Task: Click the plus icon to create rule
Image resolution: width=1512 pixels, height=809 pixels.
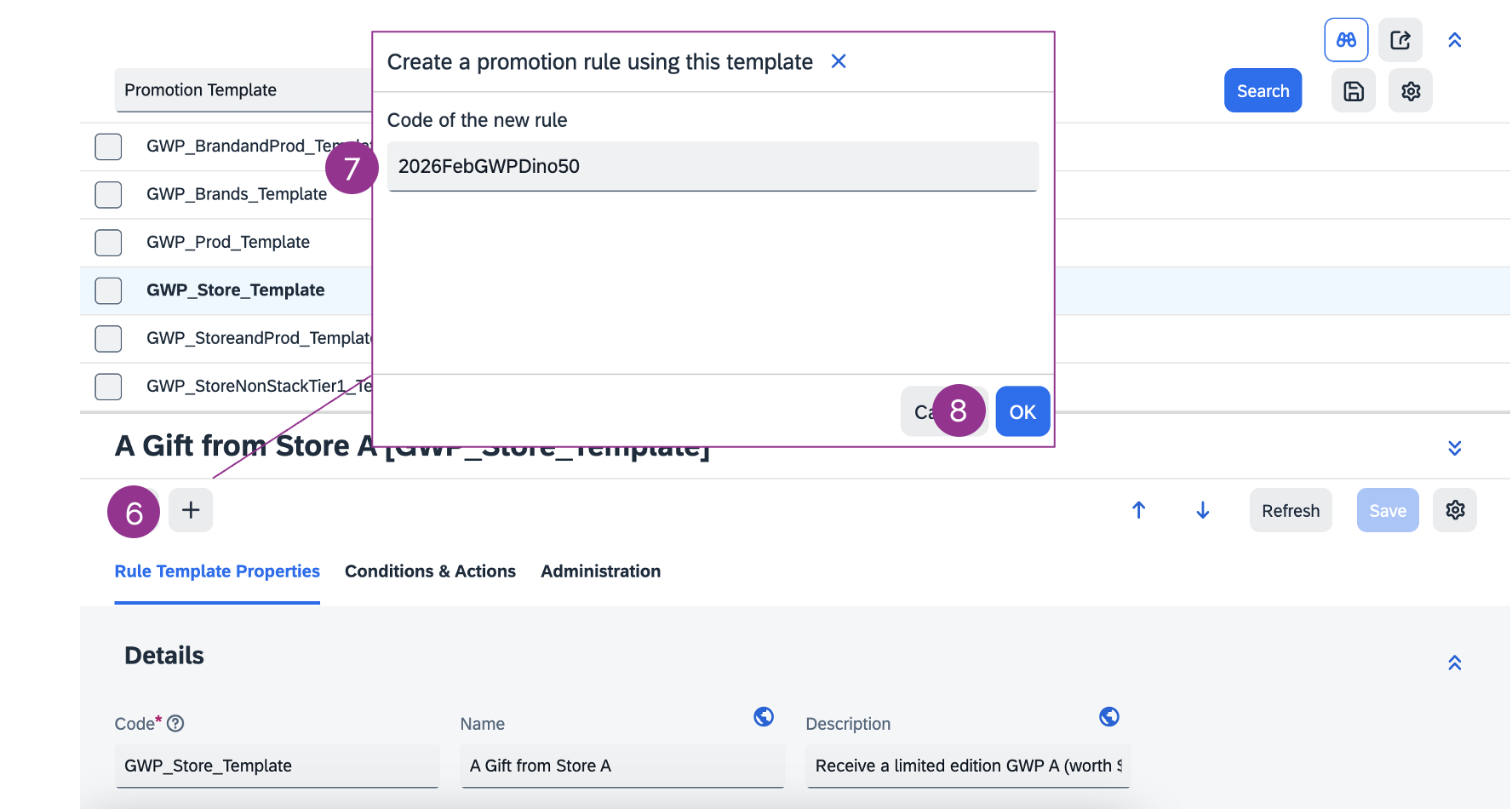Action: tap(191, 510)
